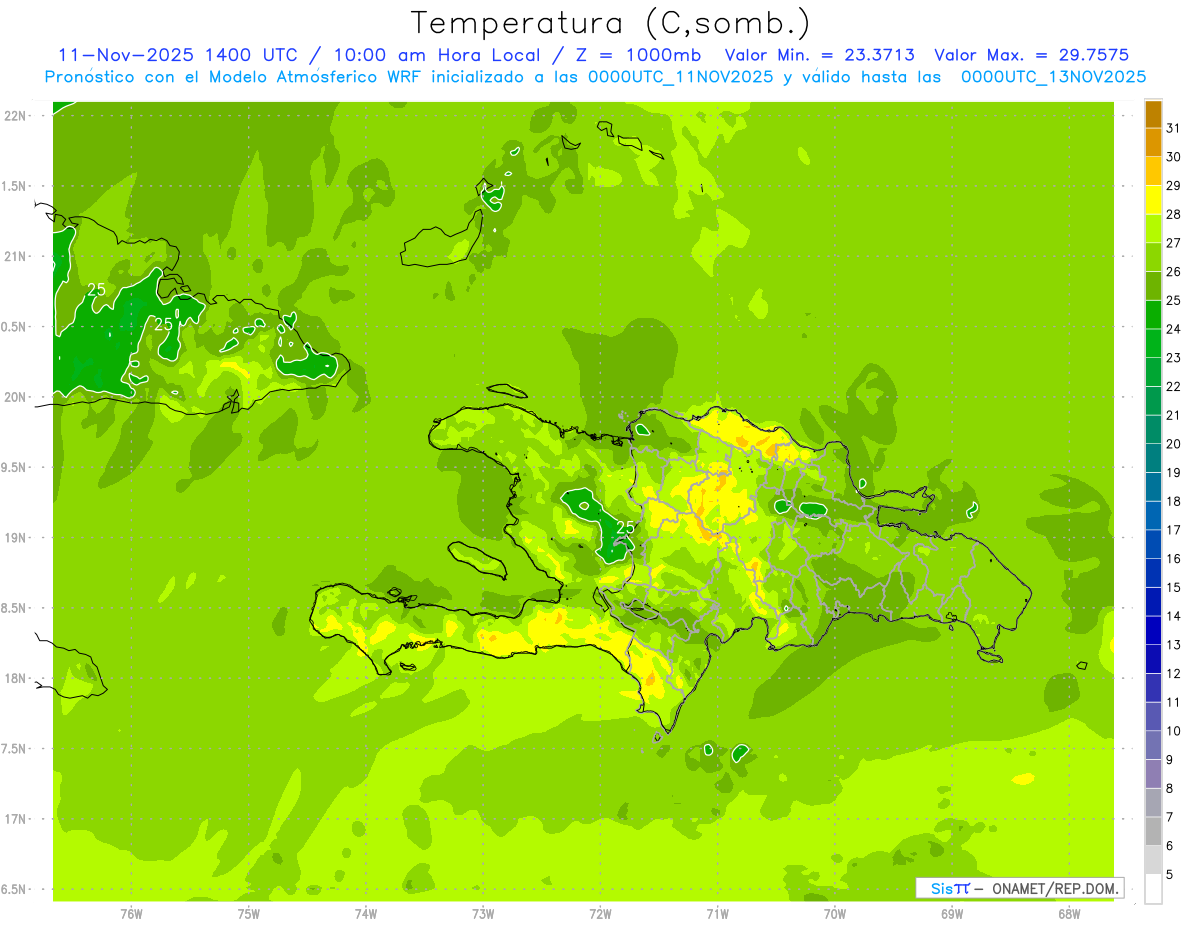1200x927 pixels.
Task: Click the '71W' longitude axis label
Action: point(717,914)
